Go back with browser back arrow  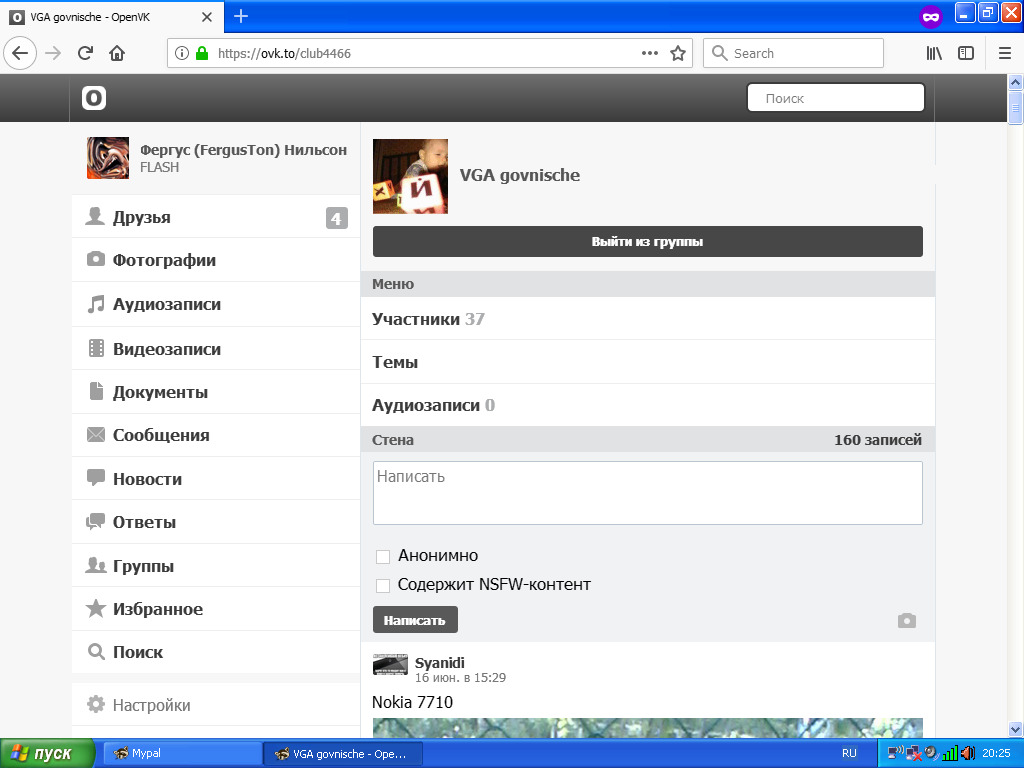click(x=20, y=53)
